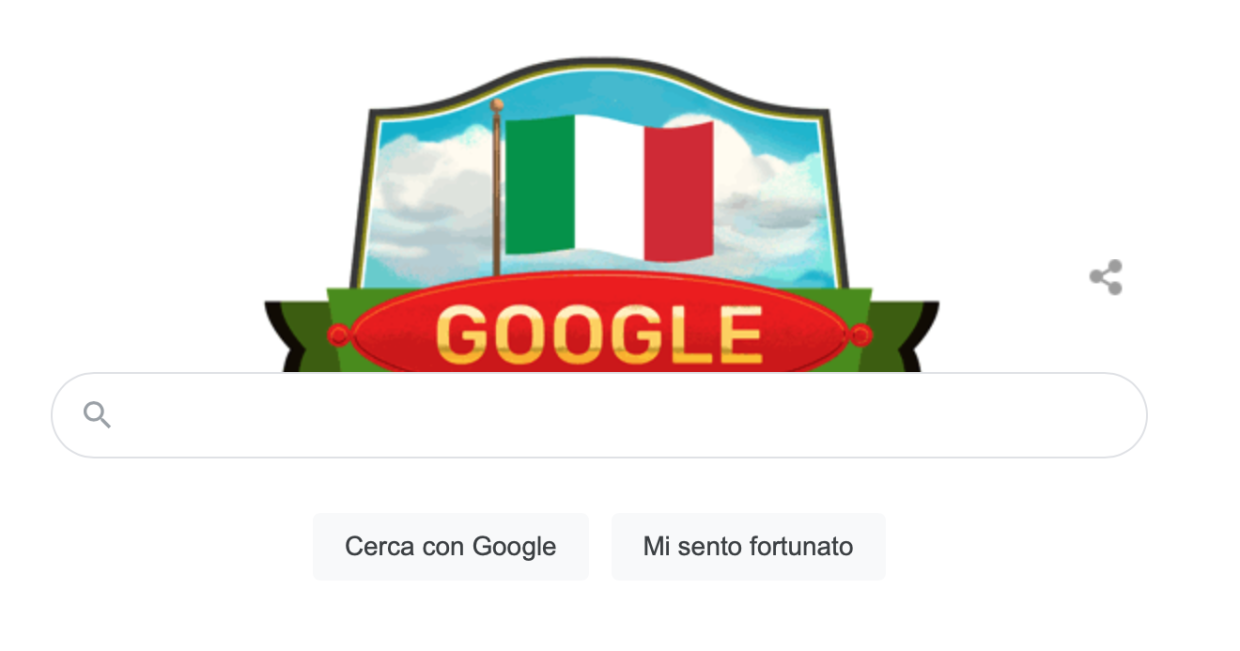Click the Mi sento fortunato button
This screenshot has height=651, width=1240.
(x=748, y=546)
